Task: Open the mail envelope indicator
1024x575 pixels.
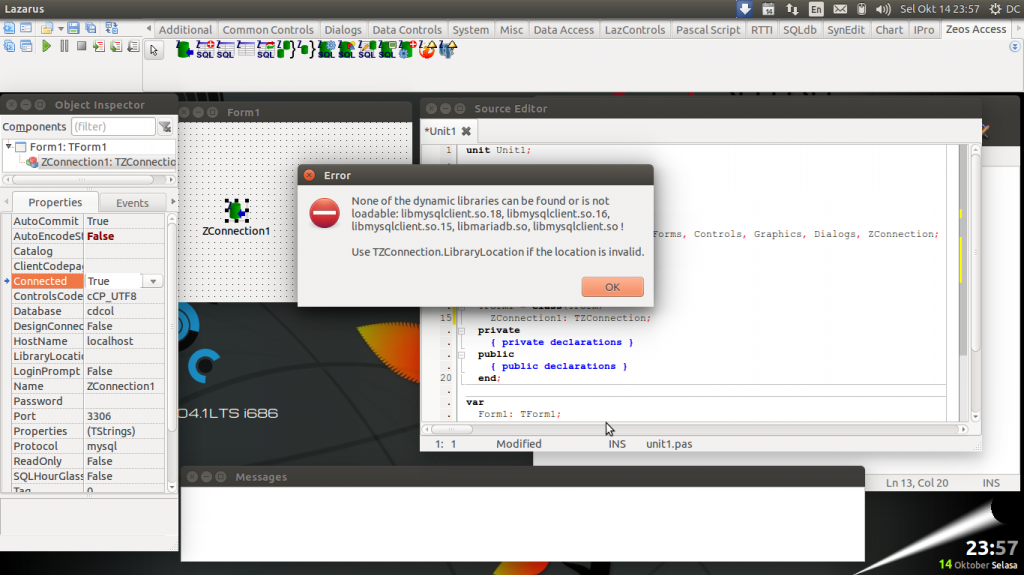Action: pos(840,9)
